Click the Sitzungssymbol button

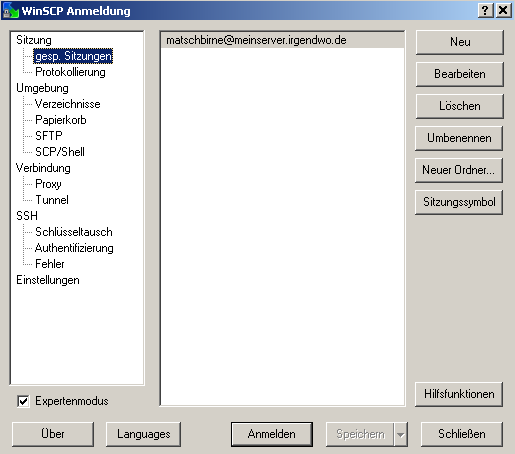click(459, 202)
